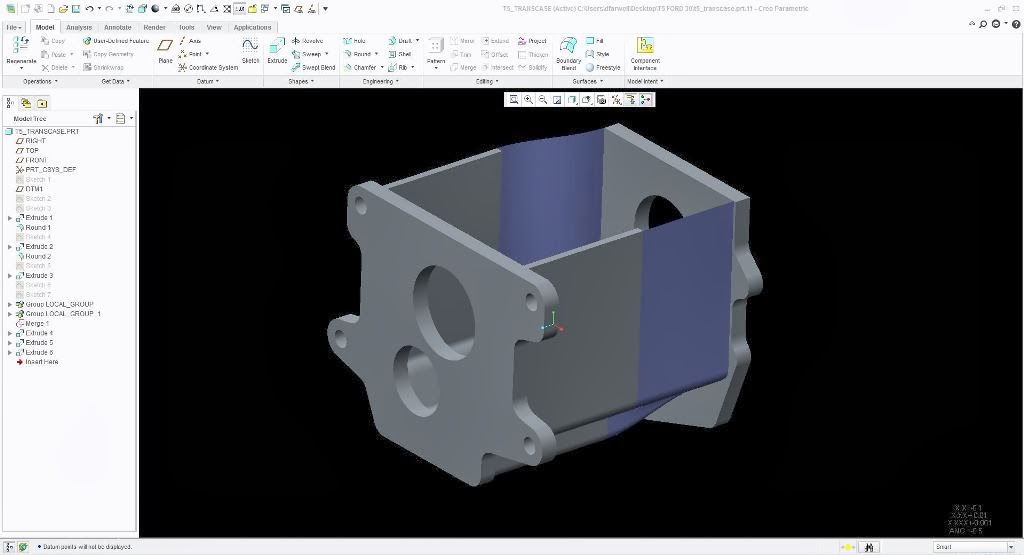Image resolution: width=1024 pixels, height=555 pixels.
Task: Click the Component Interface icon
Action: click(x=645, y=45)
